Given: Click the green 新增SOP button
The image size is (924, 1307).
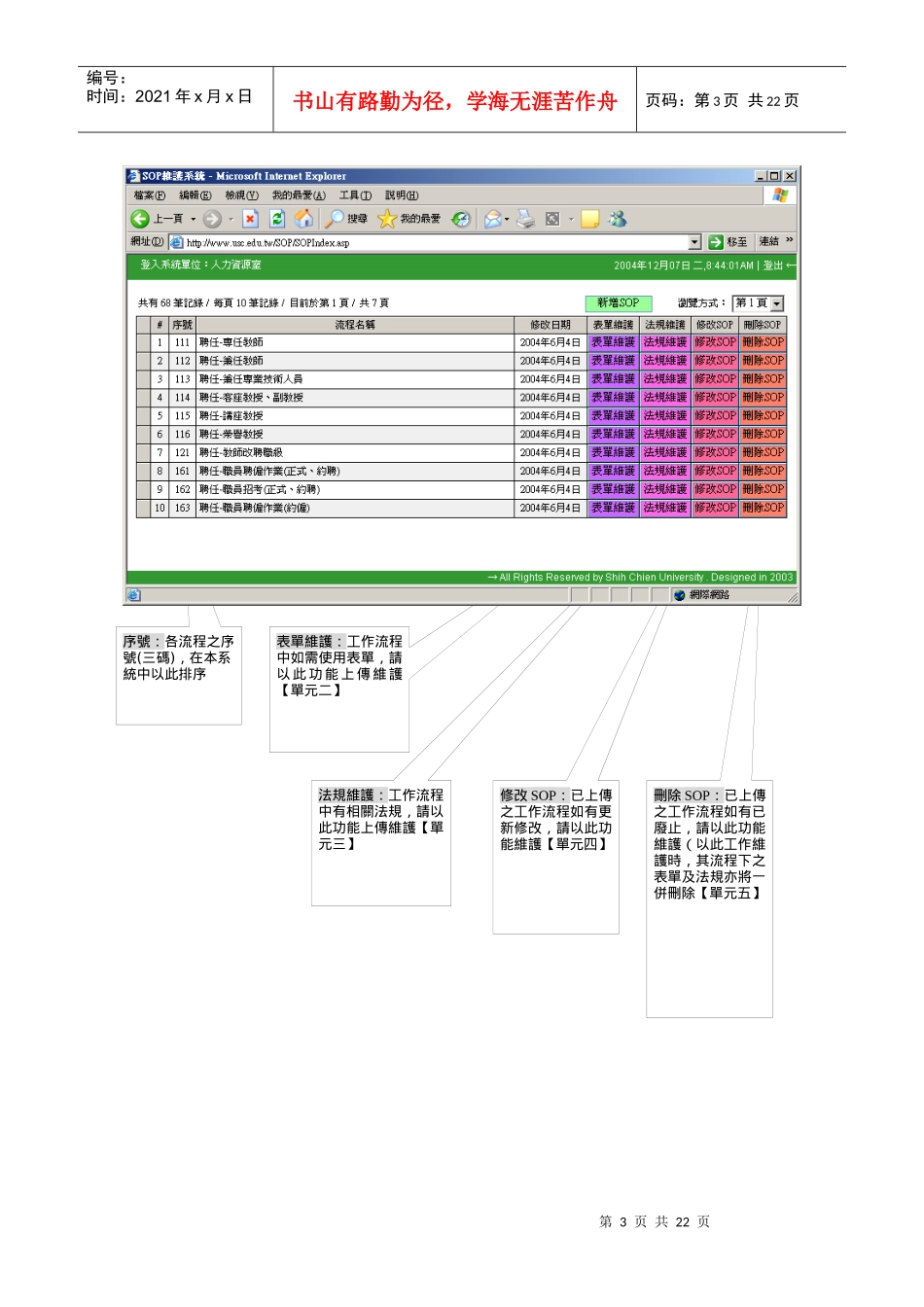Looking at the screenshot, I should pos(619,303).
